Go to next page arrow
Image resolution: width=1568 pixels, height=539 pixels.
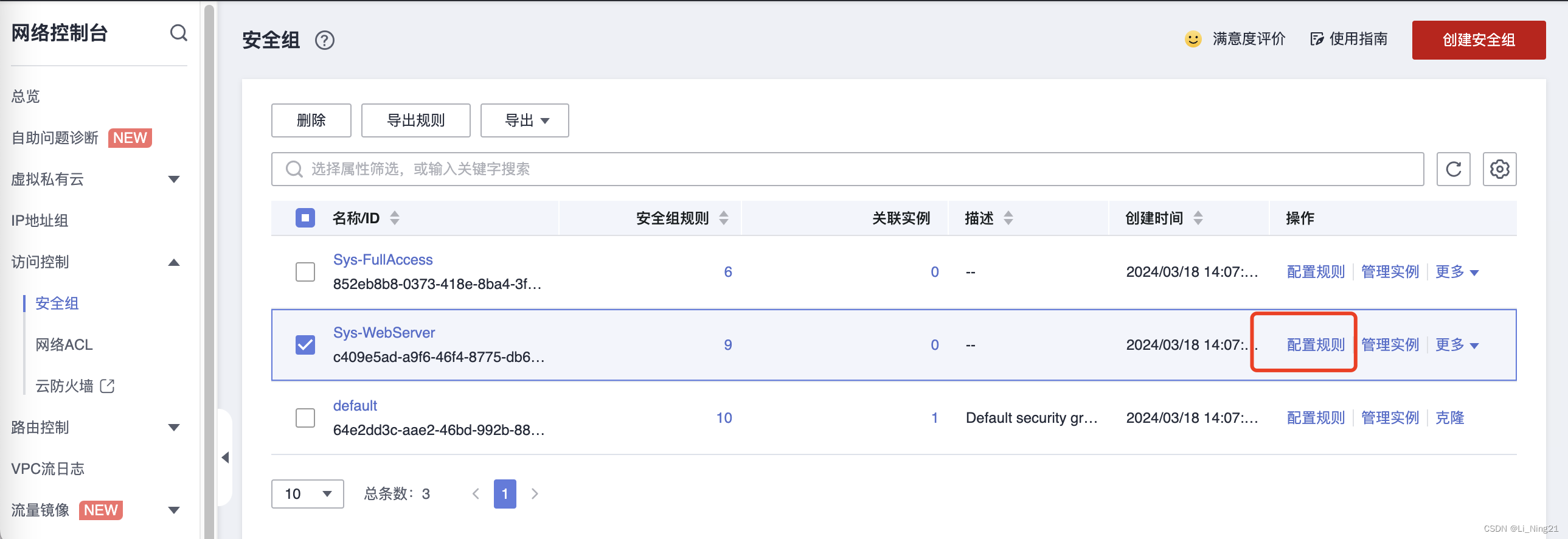(535, 493)
